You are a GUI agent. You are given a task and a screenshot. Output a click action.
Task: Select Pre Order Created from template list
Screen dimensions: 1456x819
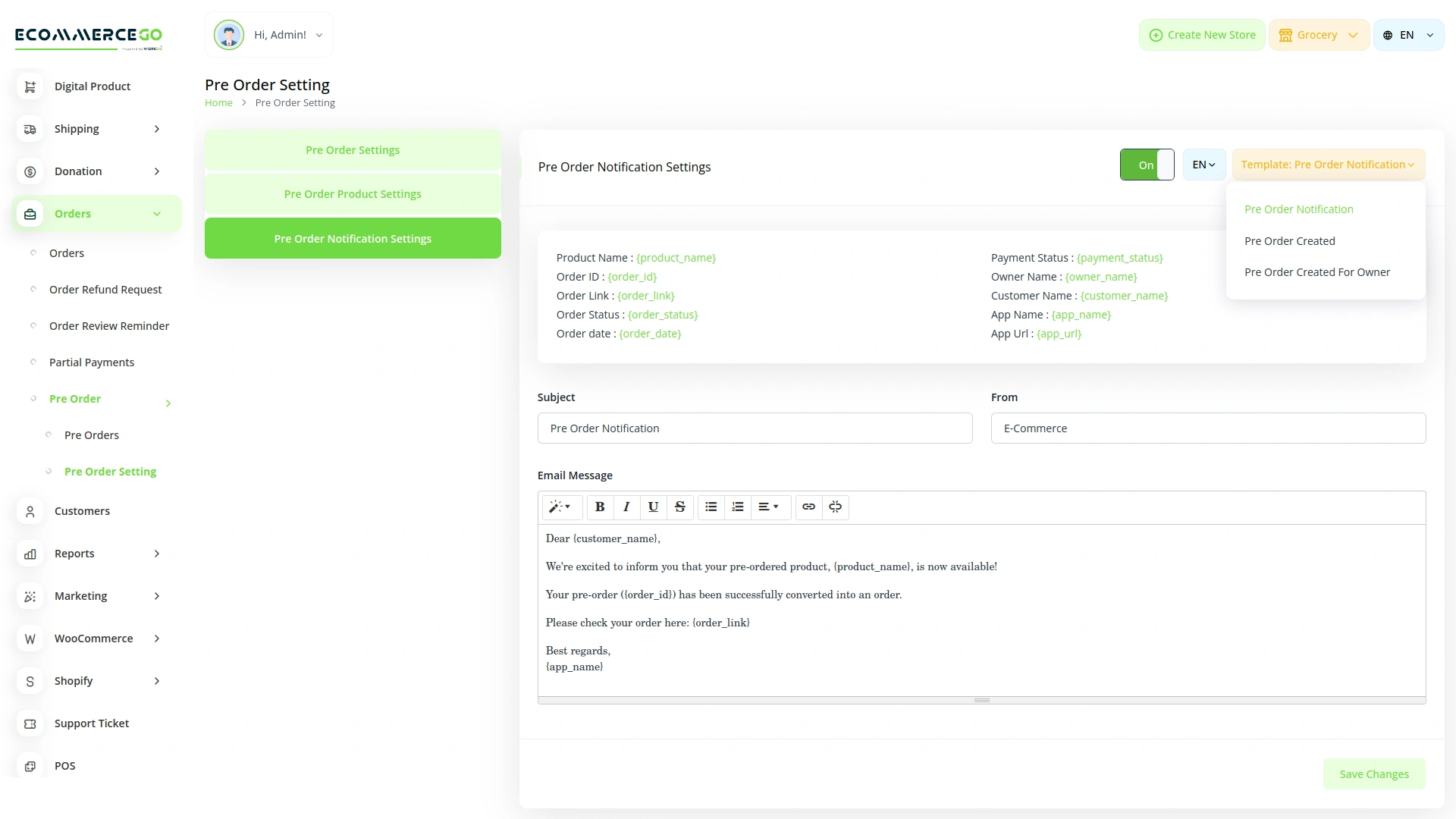[1290, 240]
